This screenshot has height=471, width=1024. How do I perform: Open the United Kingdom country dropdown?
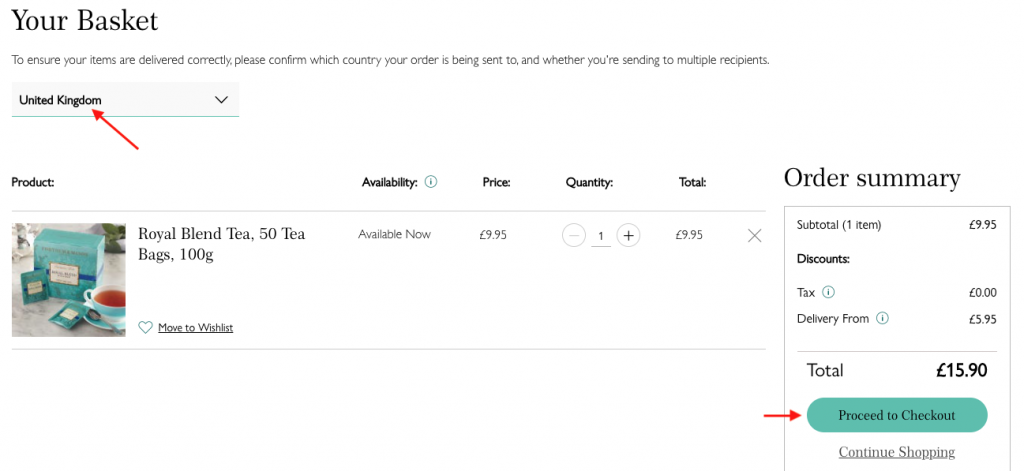pos(125,100)
